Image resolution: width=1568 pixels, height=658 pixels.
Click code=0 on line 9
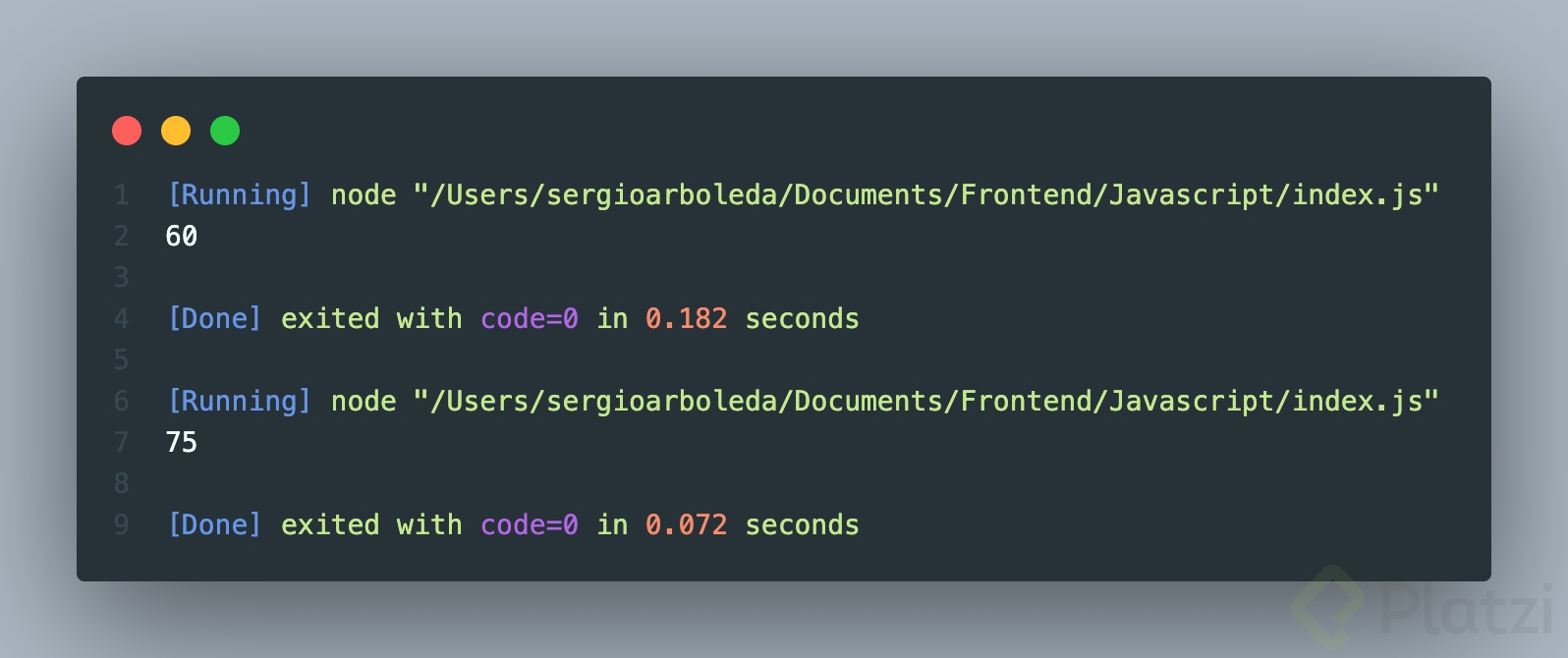530,524
